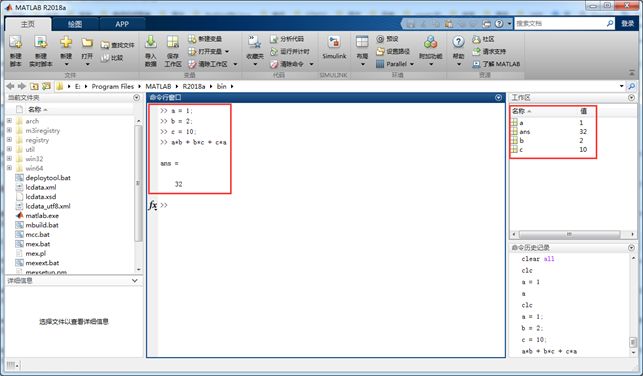Switch to the Plots (绘图) tab

pyautogui.click(x=75, y=24)
